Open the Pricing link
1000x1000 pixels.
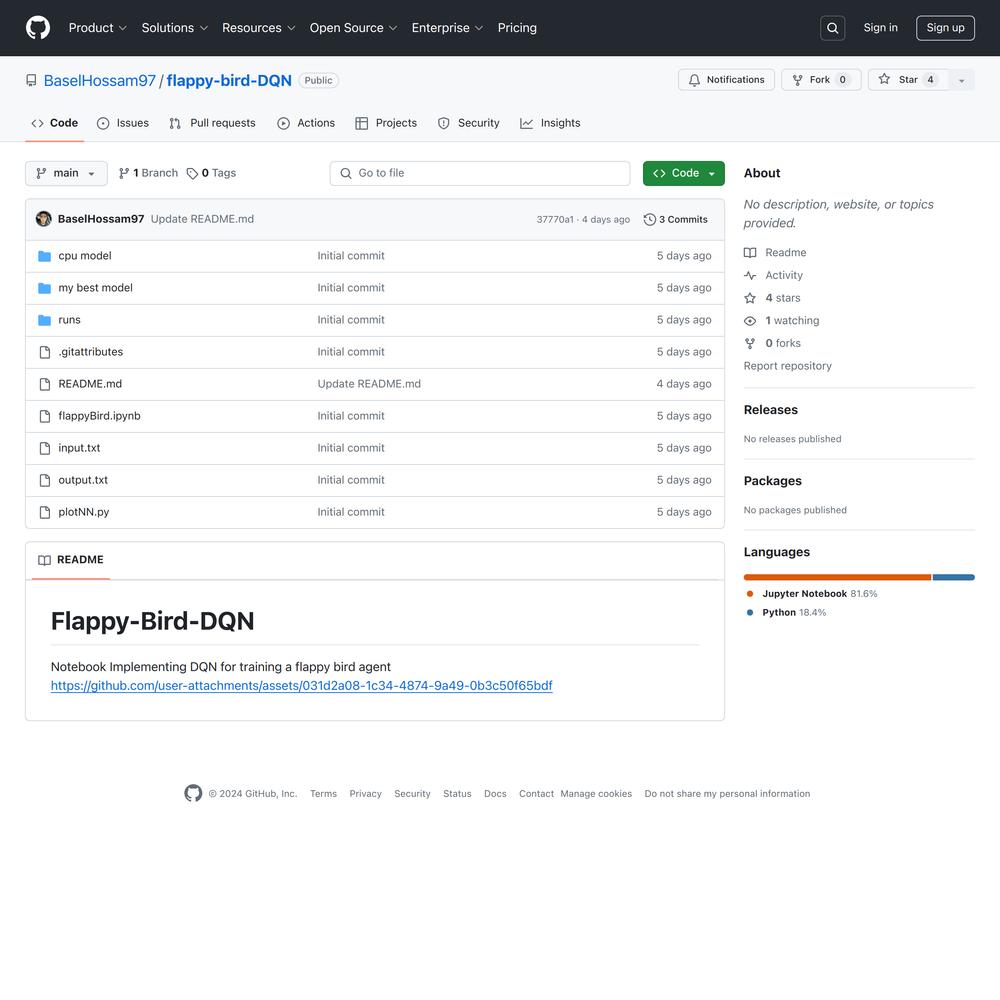tap(517, 28)
